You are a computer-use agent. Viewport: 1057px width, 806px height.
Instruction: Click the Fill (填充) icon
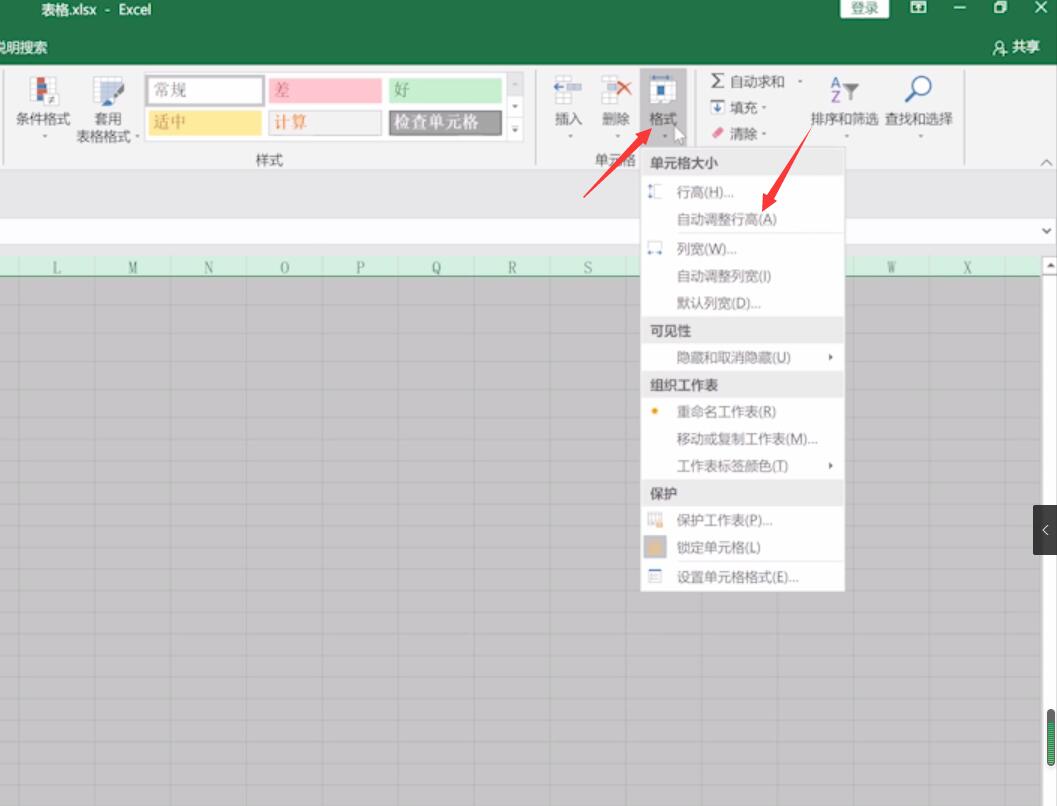tap(717, 107)
